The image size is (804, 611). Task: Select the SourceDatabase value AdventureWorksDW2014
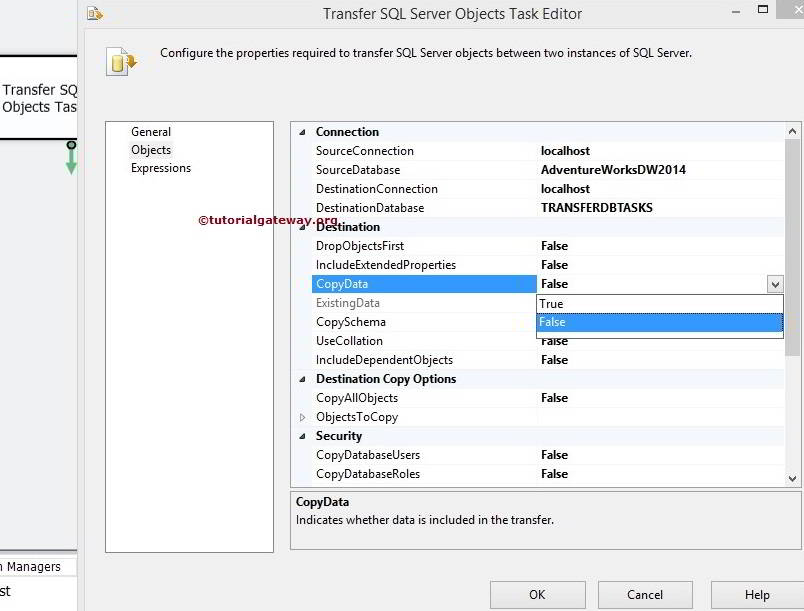point(609,169)
